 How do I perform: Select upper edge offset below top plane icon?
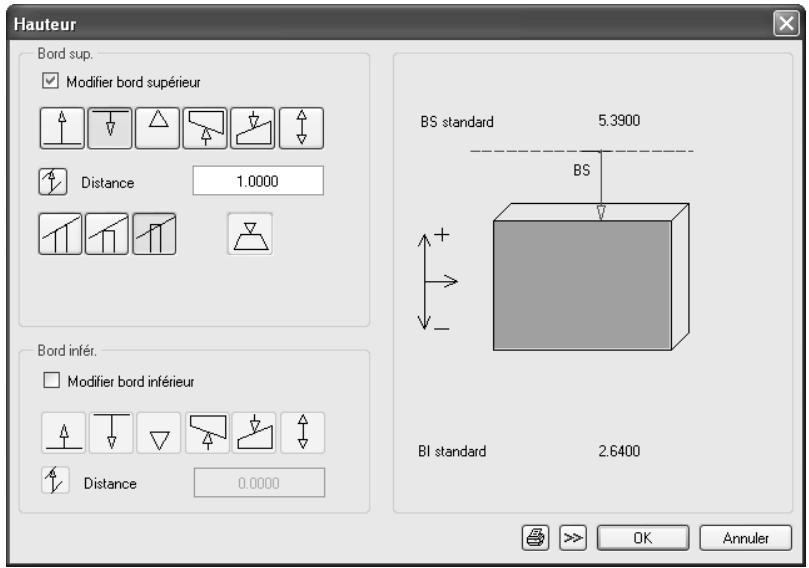point(110,128)
